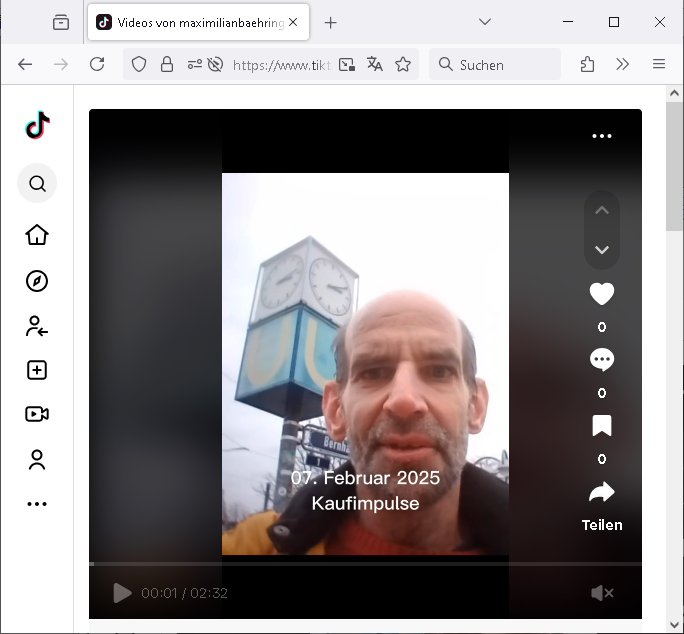Open the Profile icon in sidebar
684x634 pixels.
[x=37, y=460]
